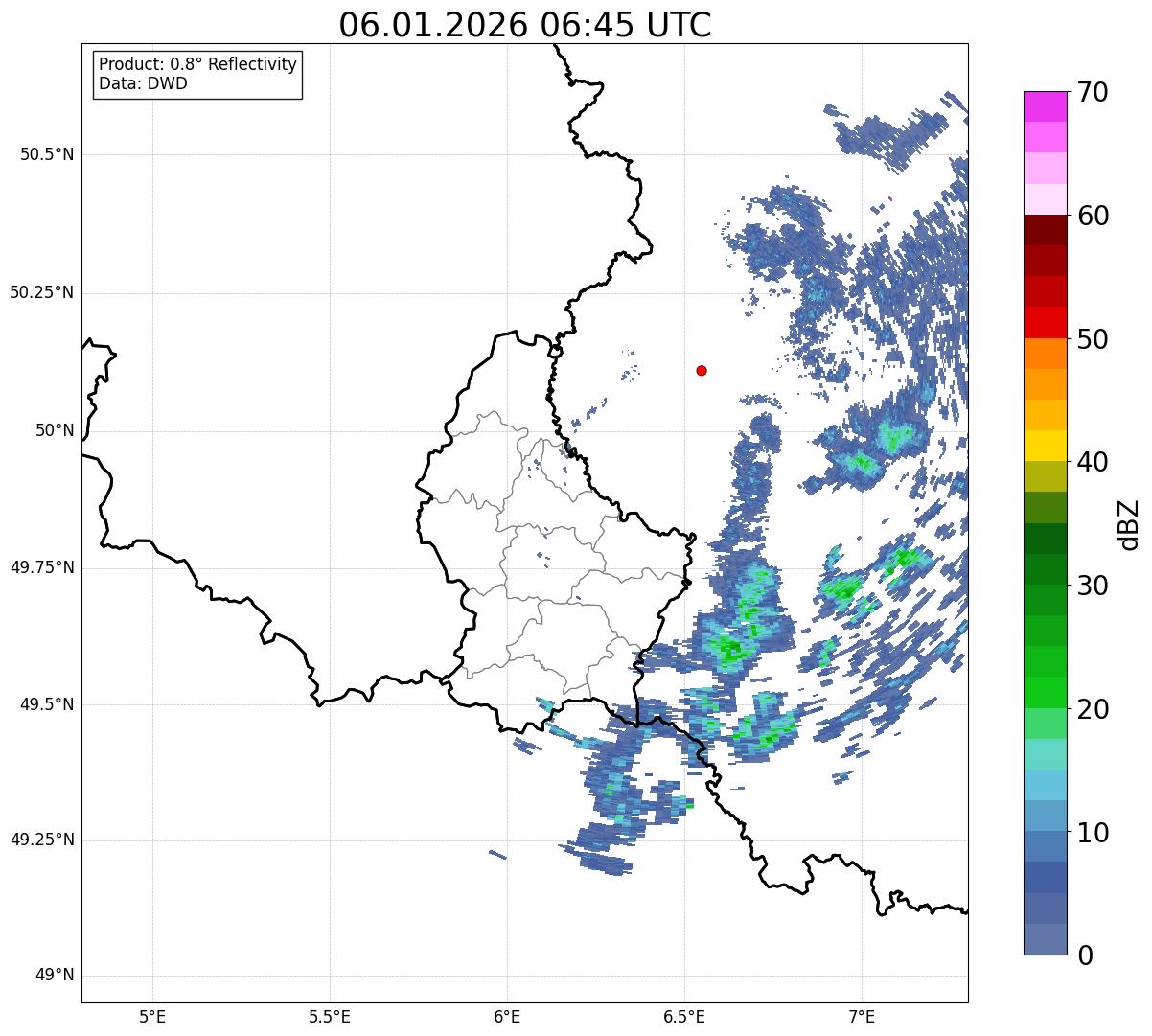Click the 49.25°N latitude label

(42, 840)
